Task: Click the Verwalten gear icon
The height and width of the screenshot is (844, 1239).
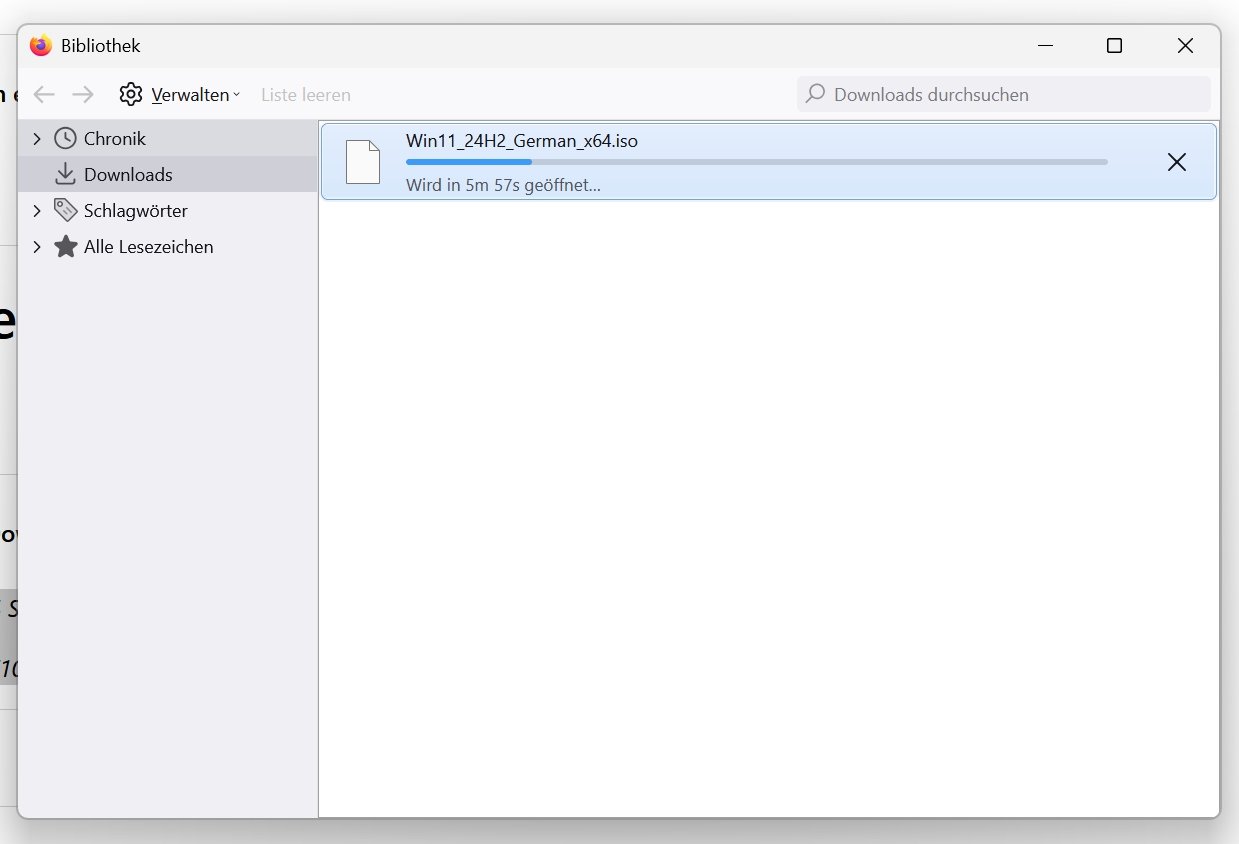Action: tap(131, 95)
